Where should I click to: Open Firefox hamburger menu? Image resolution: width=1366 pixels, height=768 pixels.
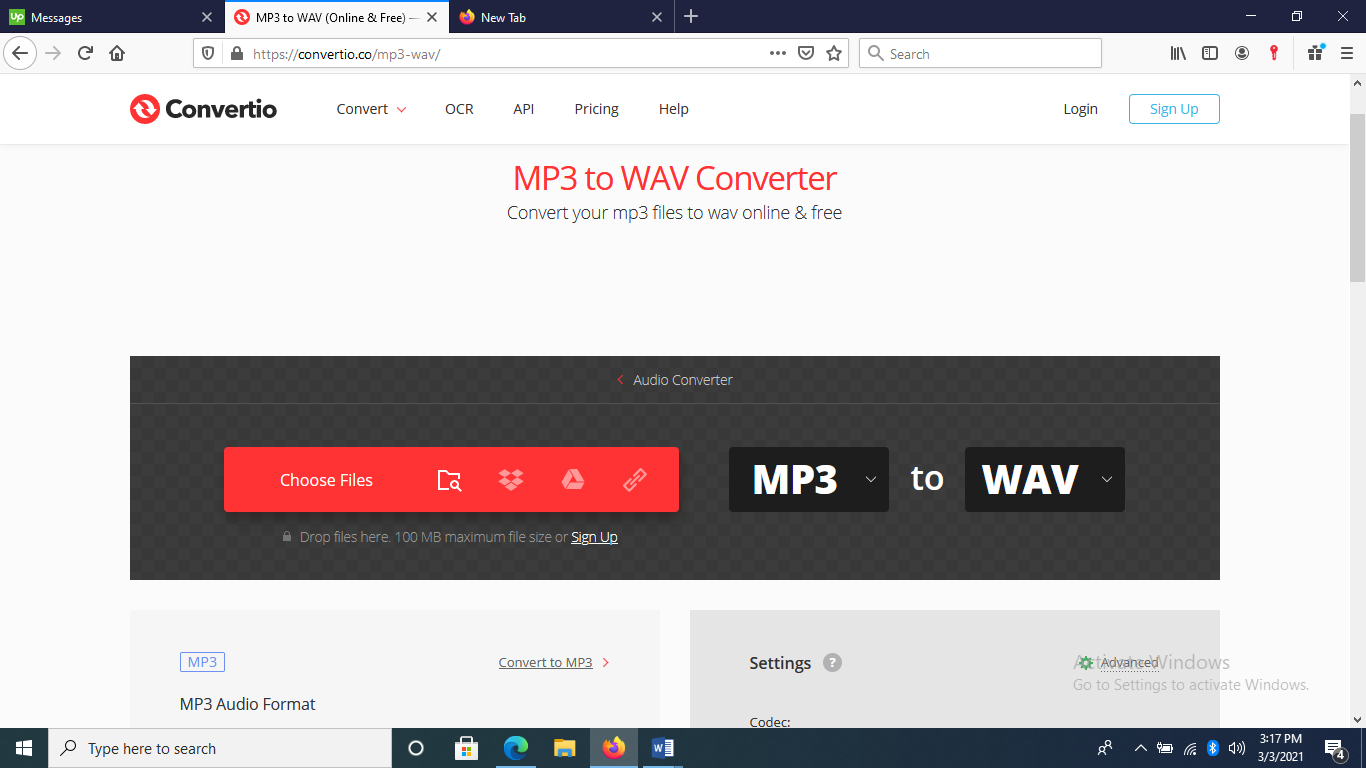pos(1347,53)
